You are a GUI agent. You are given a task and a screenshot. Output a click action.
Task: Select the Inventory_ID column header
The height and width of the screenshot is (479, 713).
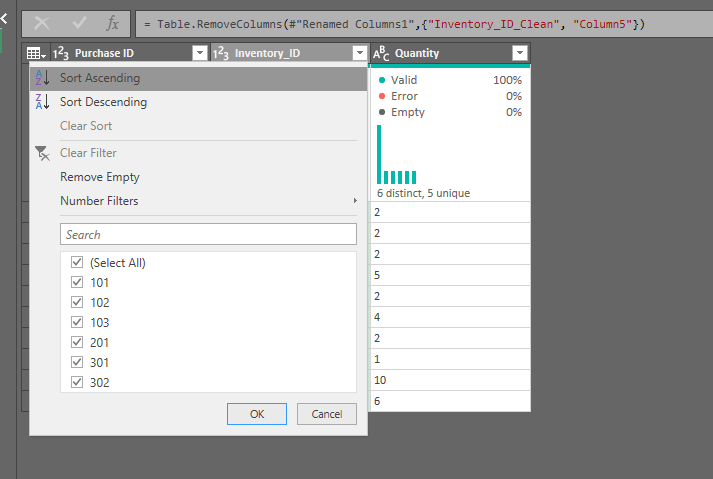289,53
